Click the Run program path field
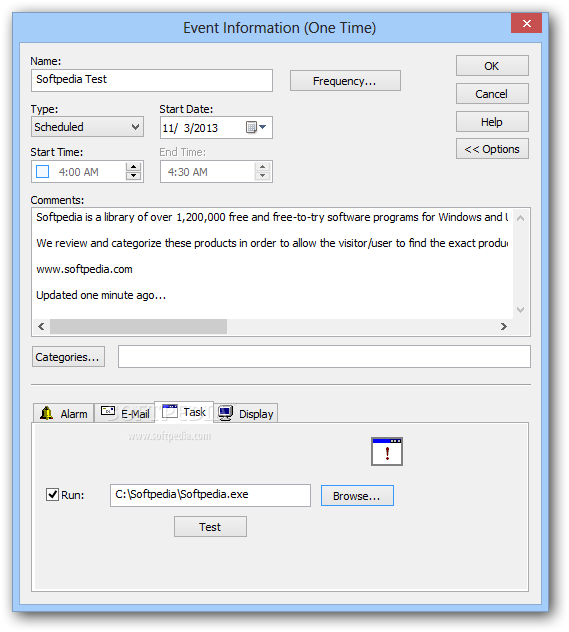 pyautogui.click(x=210, y=495)
